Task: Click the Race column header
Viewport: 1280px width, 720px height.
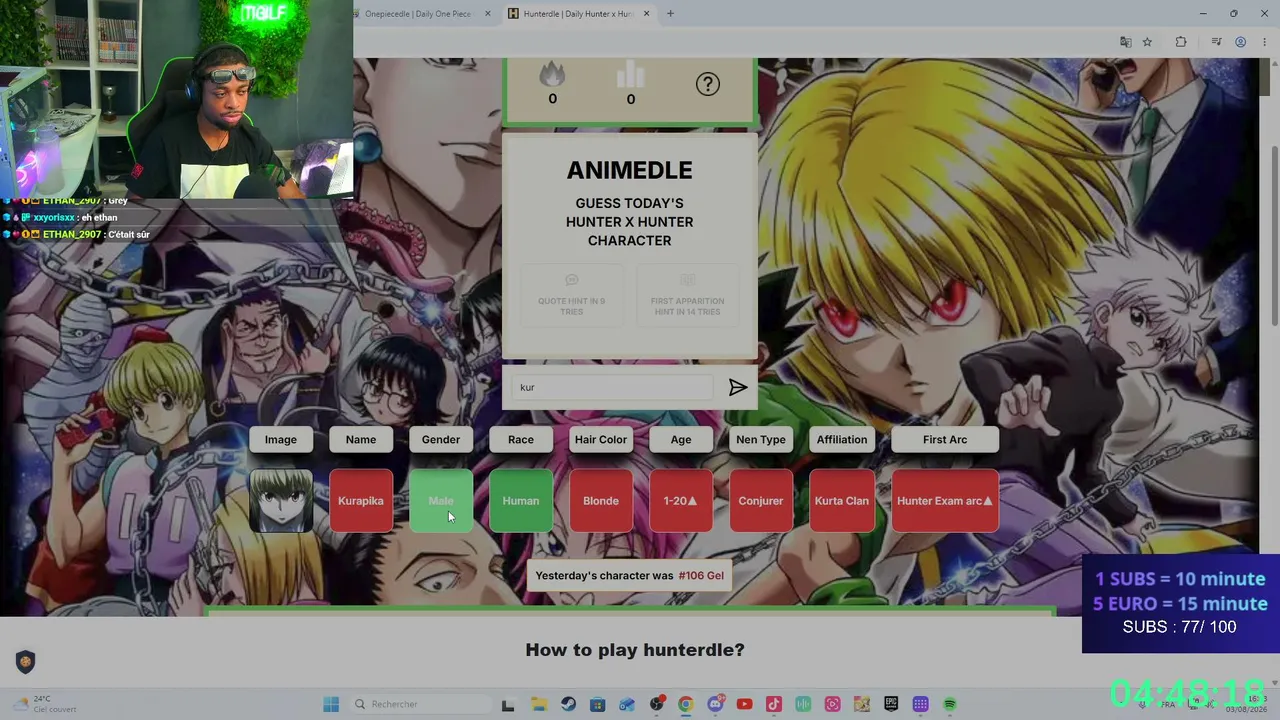Action: pos(521,440)
